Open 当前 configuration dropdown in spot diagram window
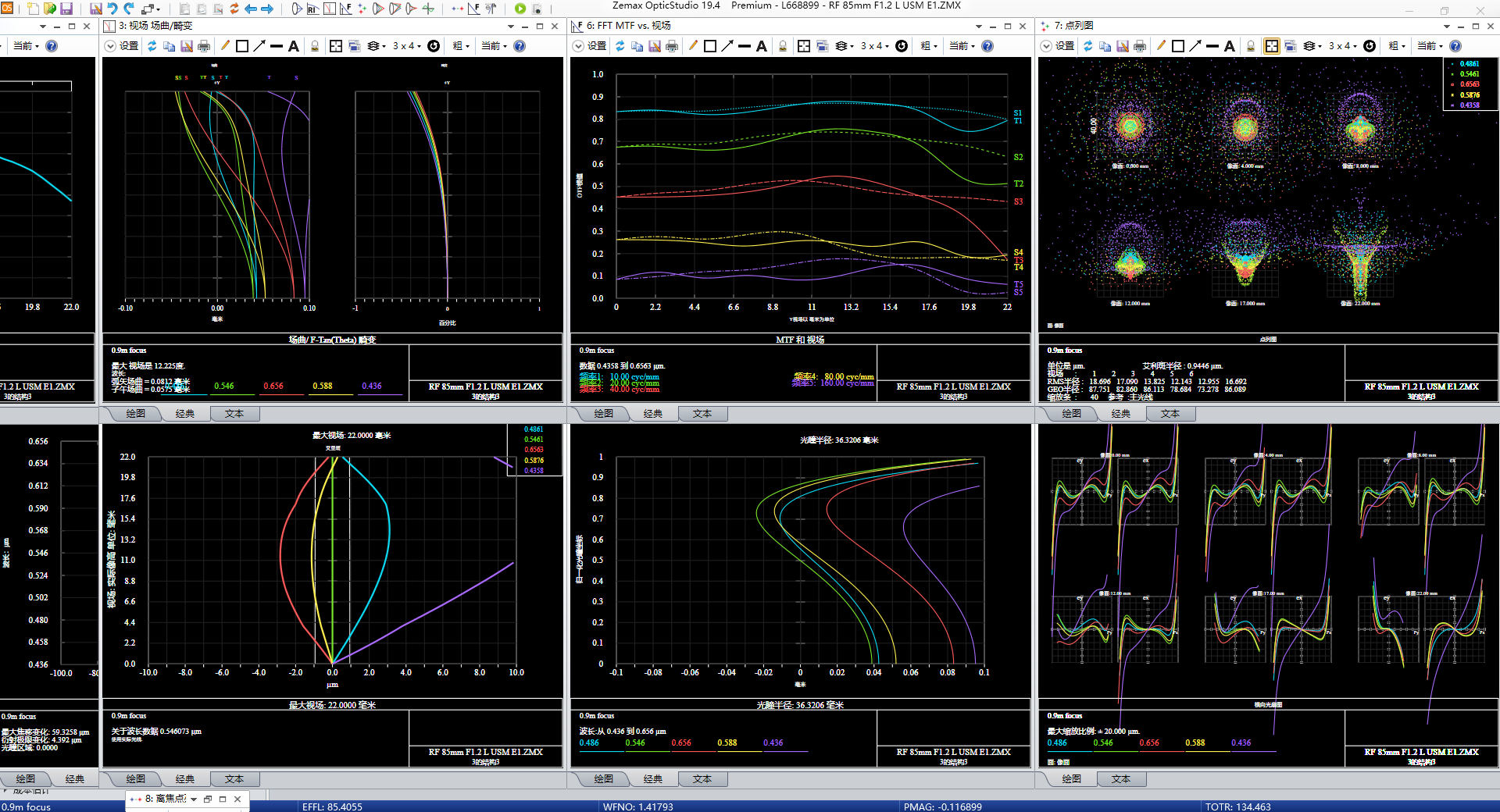This screenshot has width=1500, height=812. (1430, 46)
